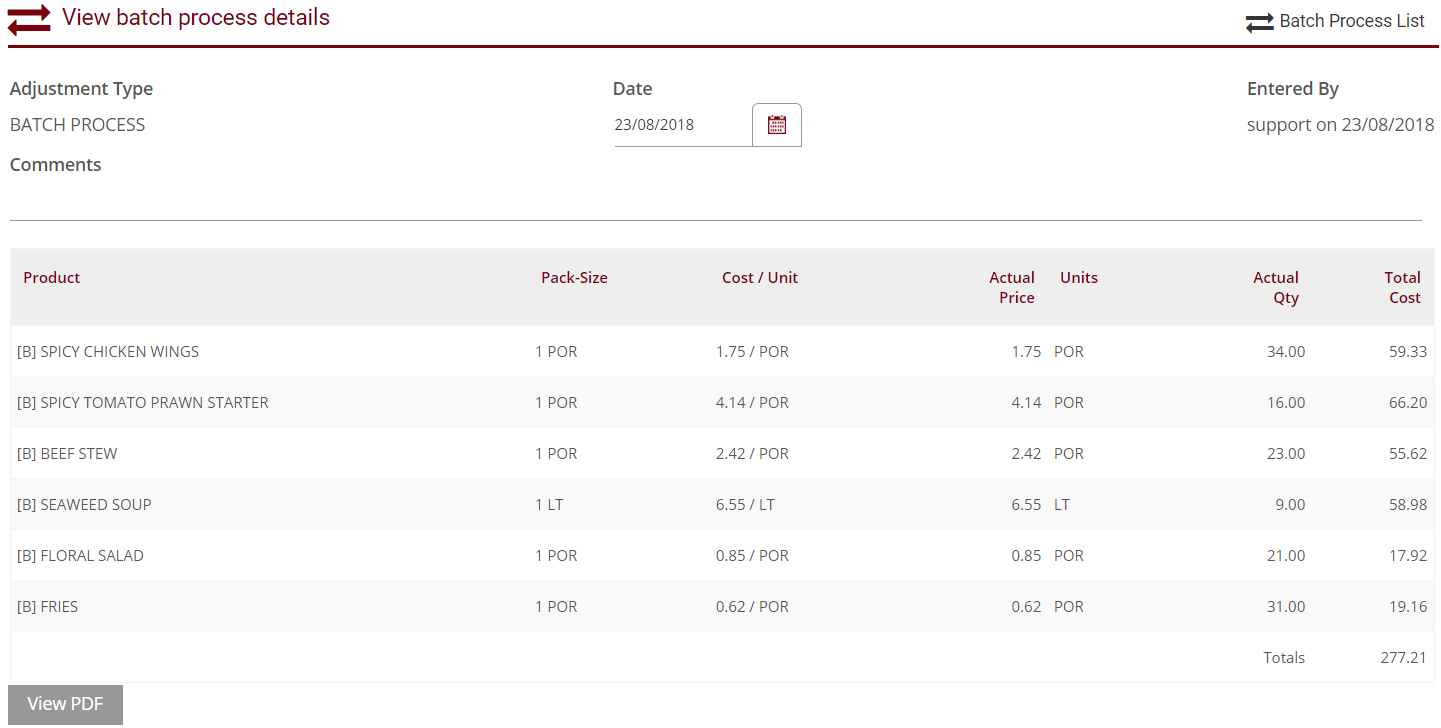This screenshot has width=1441, height=728.
Task: Click the red double-arrow back icon
Action: pos(28,19)
